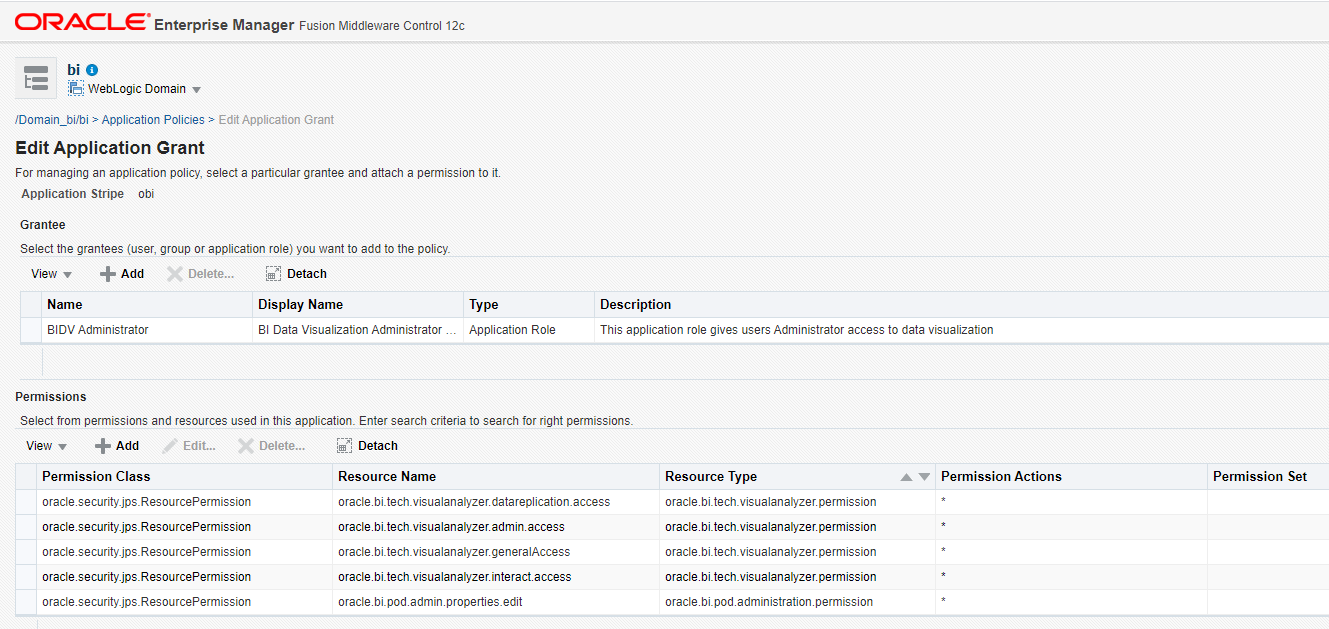Screen dimensions: 1329x629
Task: Click the Permissions Add plus icon
Action: click(103, 446)
